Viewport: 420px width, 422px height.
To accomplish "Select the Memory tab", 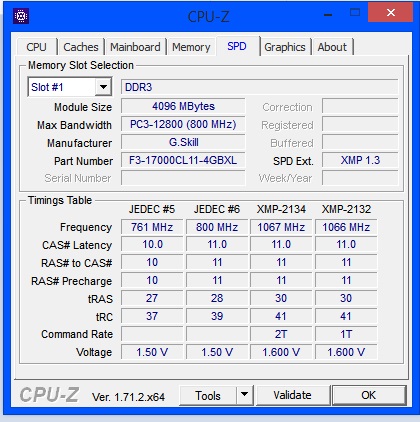I will click(191, 47).
